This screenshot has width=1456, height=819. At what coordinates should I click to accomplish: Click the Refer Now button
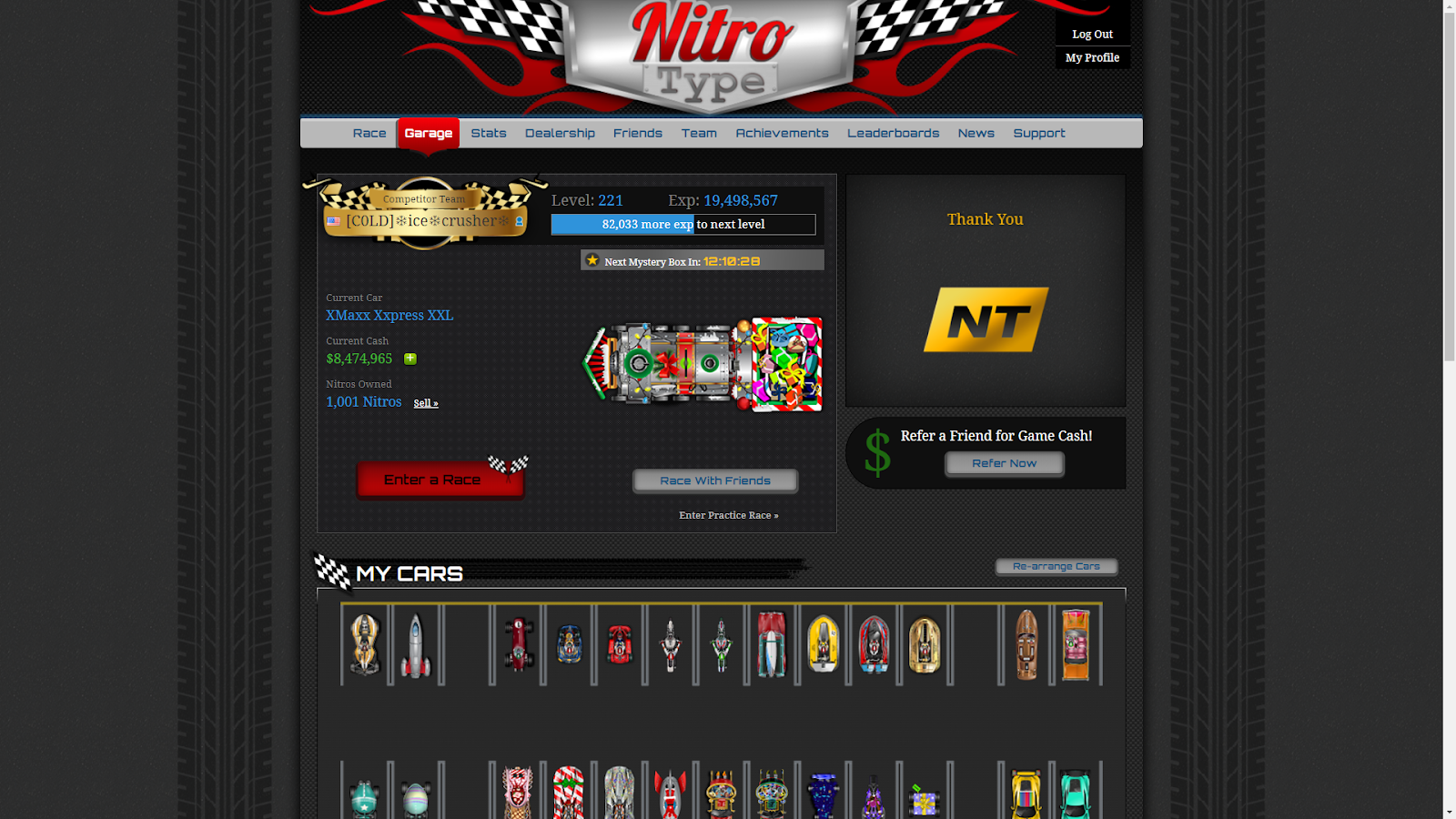[1005, 463]
